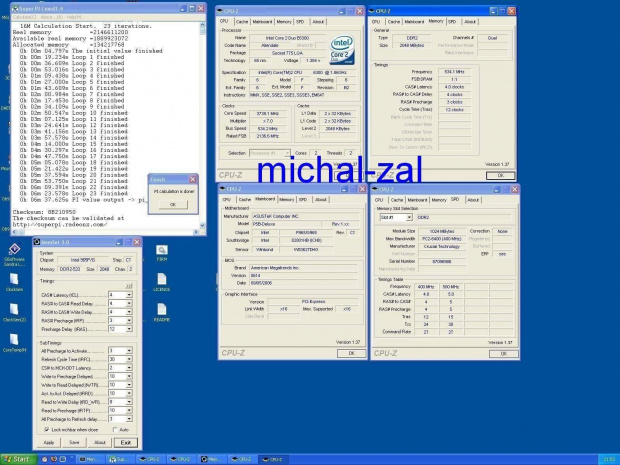
Task: Open All Precharge to Refresh delay dropdown
Action: [129, 419]
